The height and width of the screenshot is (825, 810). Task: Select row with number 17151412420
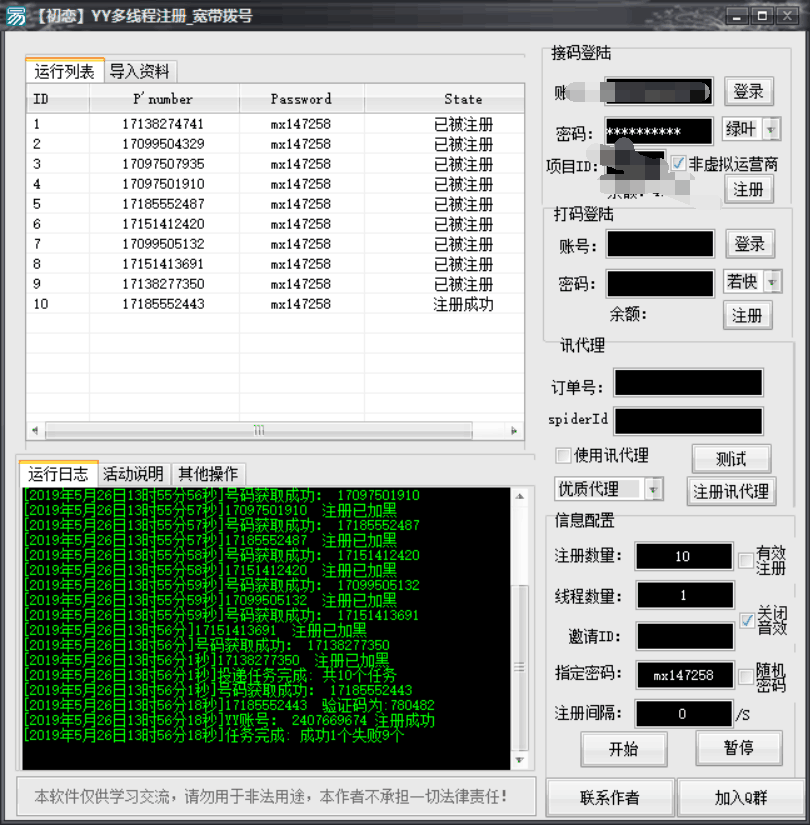pyautogui.click(x=275, y=224)
